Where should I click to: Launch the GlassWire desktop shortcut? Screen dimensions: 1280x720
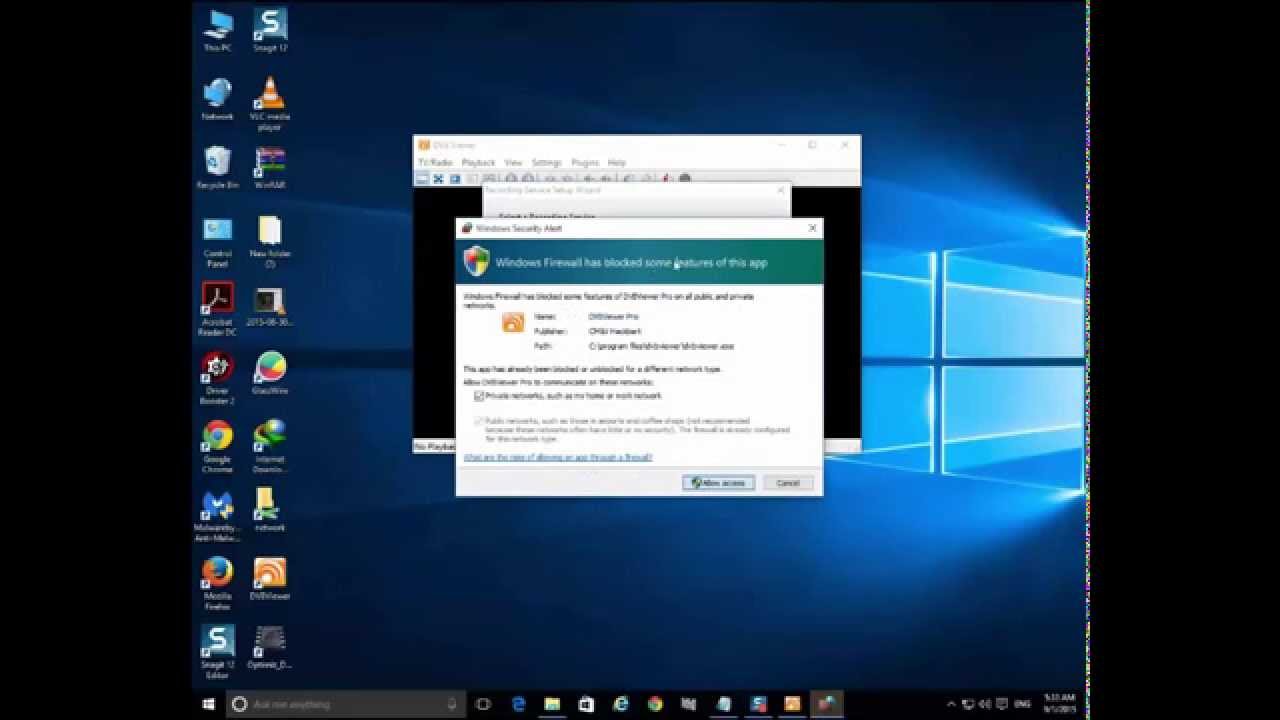point(270,374)
